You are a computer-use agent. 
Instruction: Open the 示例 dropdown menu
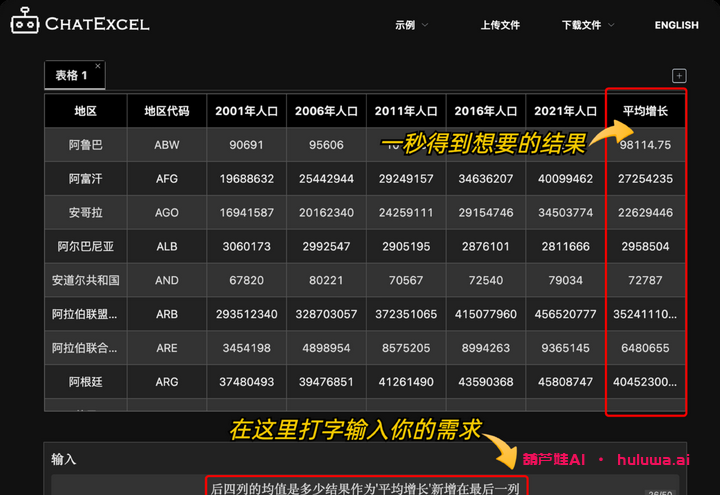coord(411,25)
